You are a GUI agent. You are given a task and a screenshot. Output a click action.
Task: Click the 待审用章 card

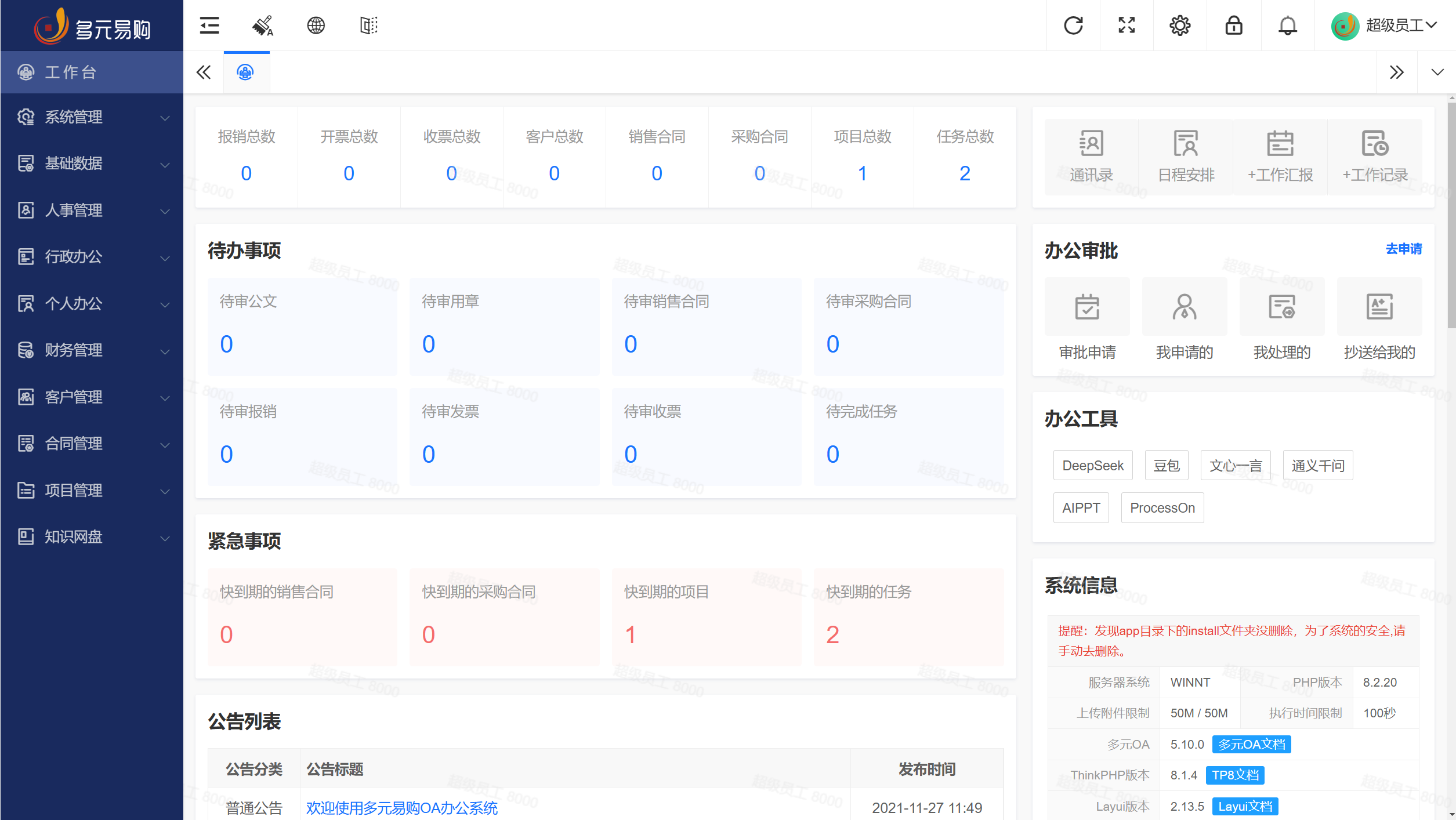pyautogui.click(x=505, y=326)
